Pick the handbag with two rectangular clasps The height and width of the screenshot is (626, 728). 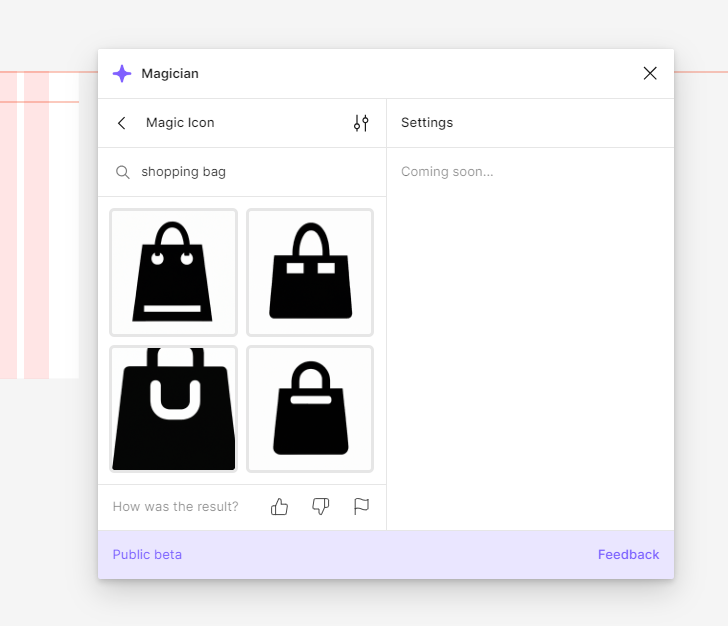310,272
